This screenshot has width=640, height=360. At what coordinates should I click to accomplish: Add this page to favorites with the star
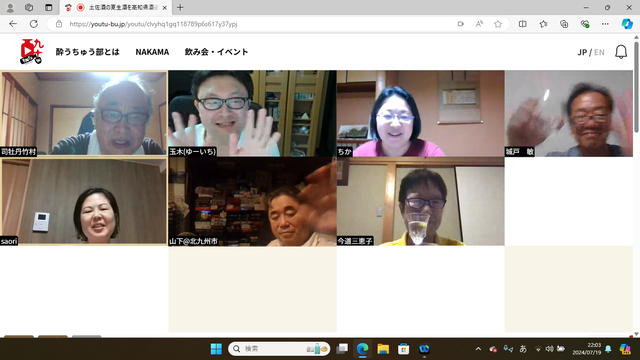pyautogui.click(x=498, y=24)
